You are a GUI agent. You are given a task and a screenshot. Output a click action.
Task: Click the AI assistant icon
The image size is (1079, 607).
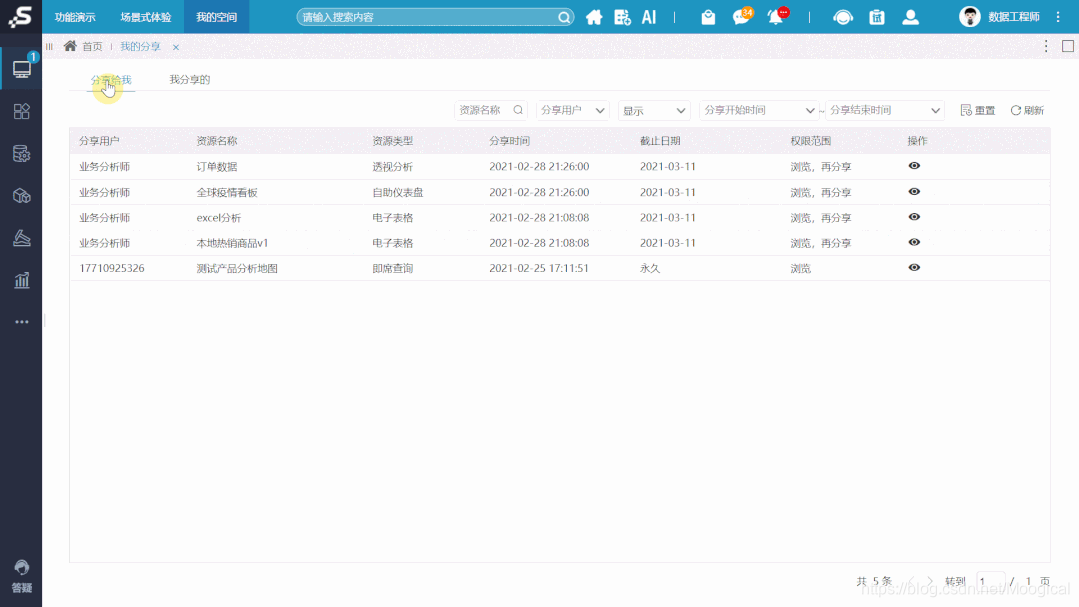pos(649,17)
